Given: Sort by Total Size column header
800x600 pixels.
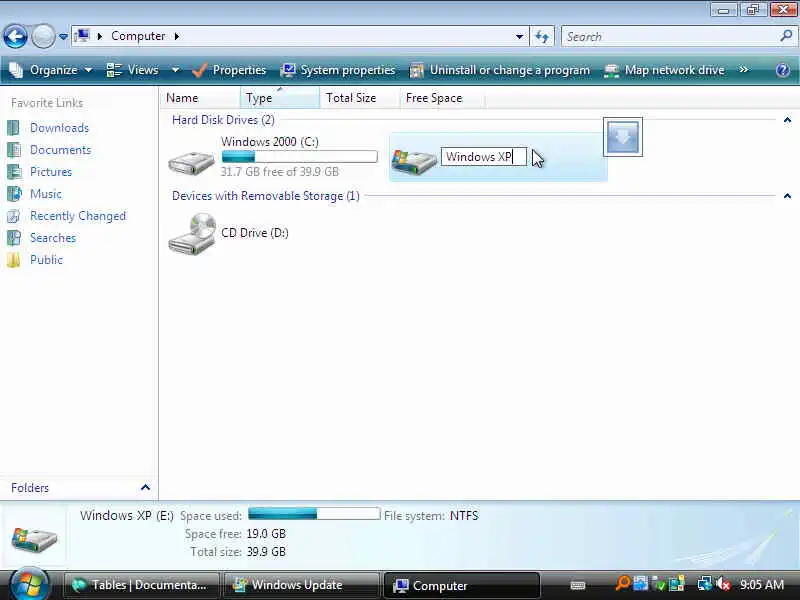Looking at the screenshot, I should point(359,97).
